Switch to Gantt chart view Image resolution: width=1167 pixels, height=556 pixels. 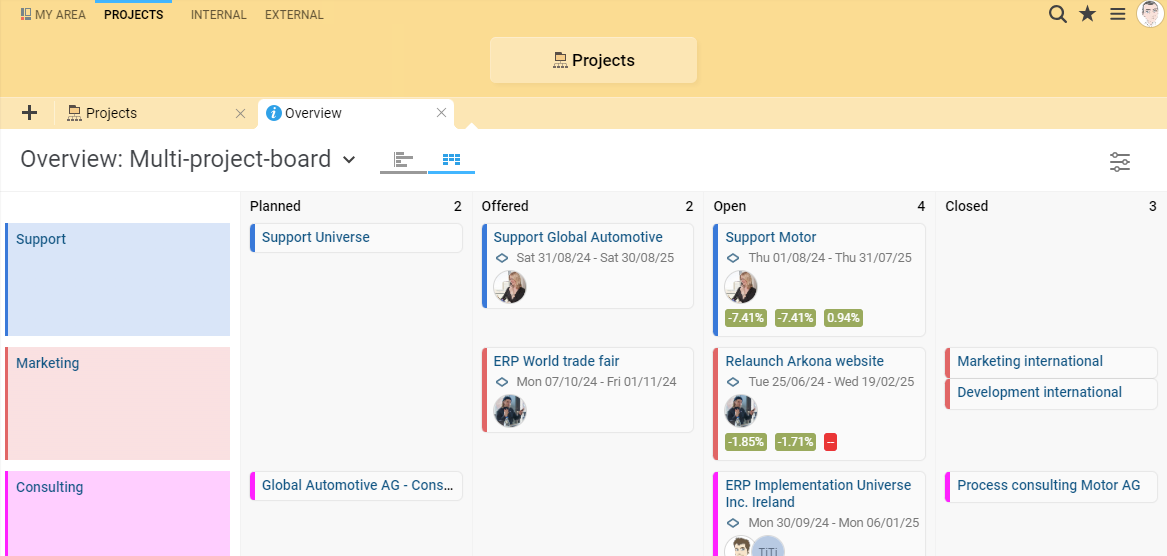(x=403, y=159)
